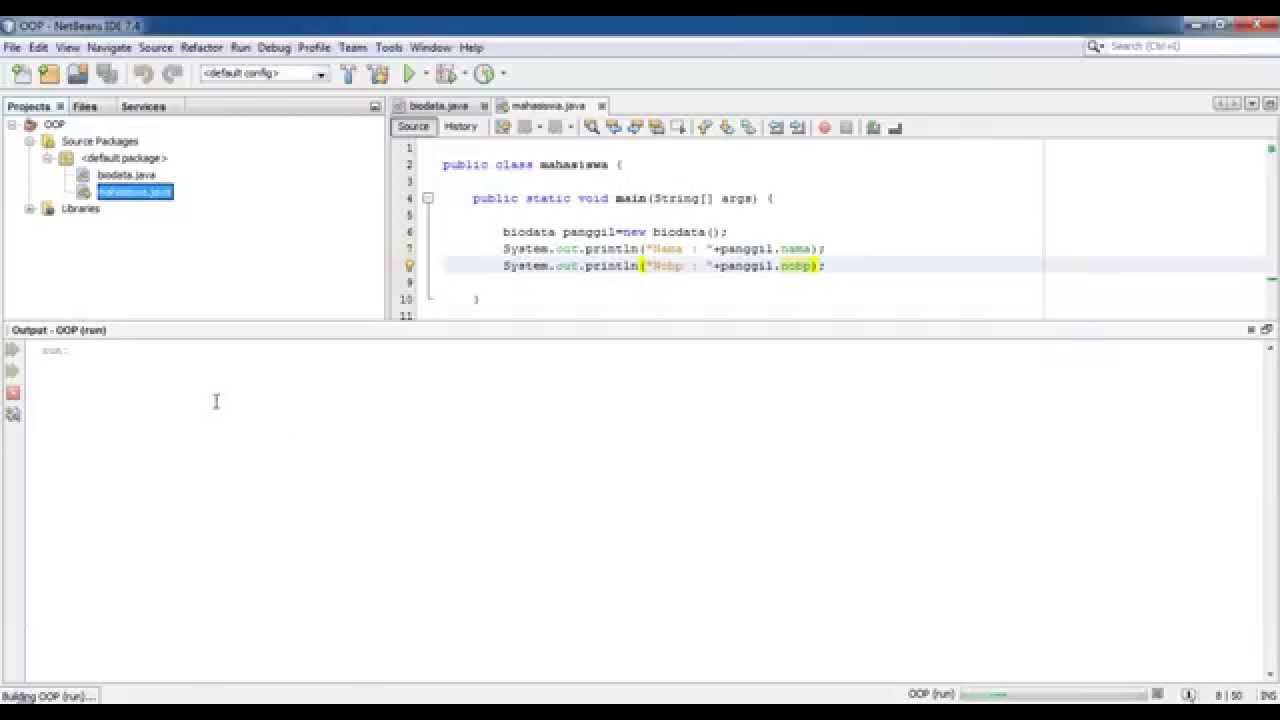Screen dimensions: 1280x720
Task: Click the Next Bookmark icon
Action: pos(727,127)
